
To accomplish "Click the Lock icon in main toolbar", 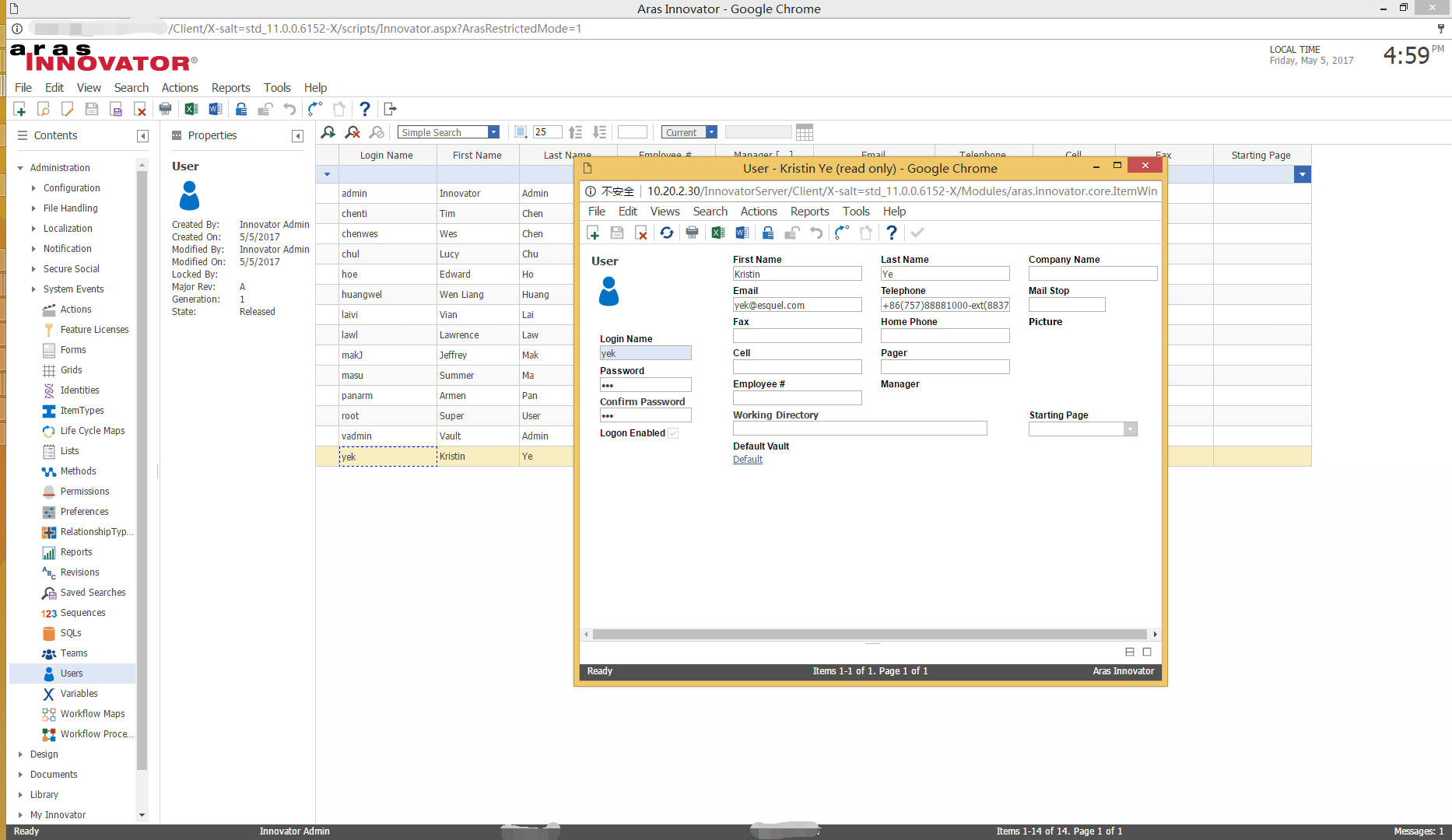I will (241, 109).
